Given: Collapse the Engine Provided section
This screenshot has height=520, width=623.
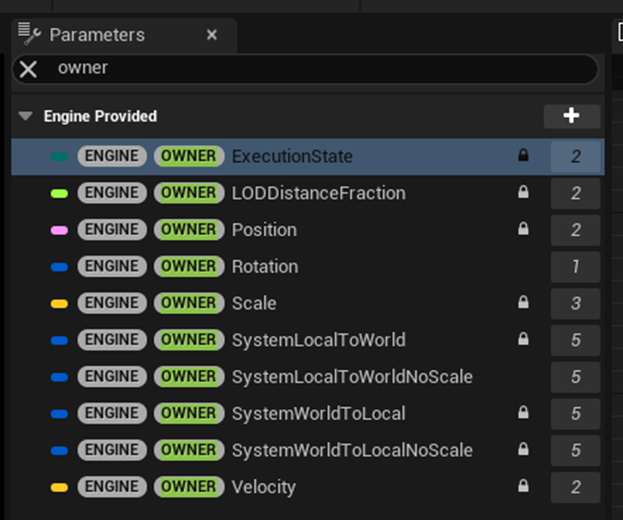Looking at the screenshot, I should coord(25,116).
